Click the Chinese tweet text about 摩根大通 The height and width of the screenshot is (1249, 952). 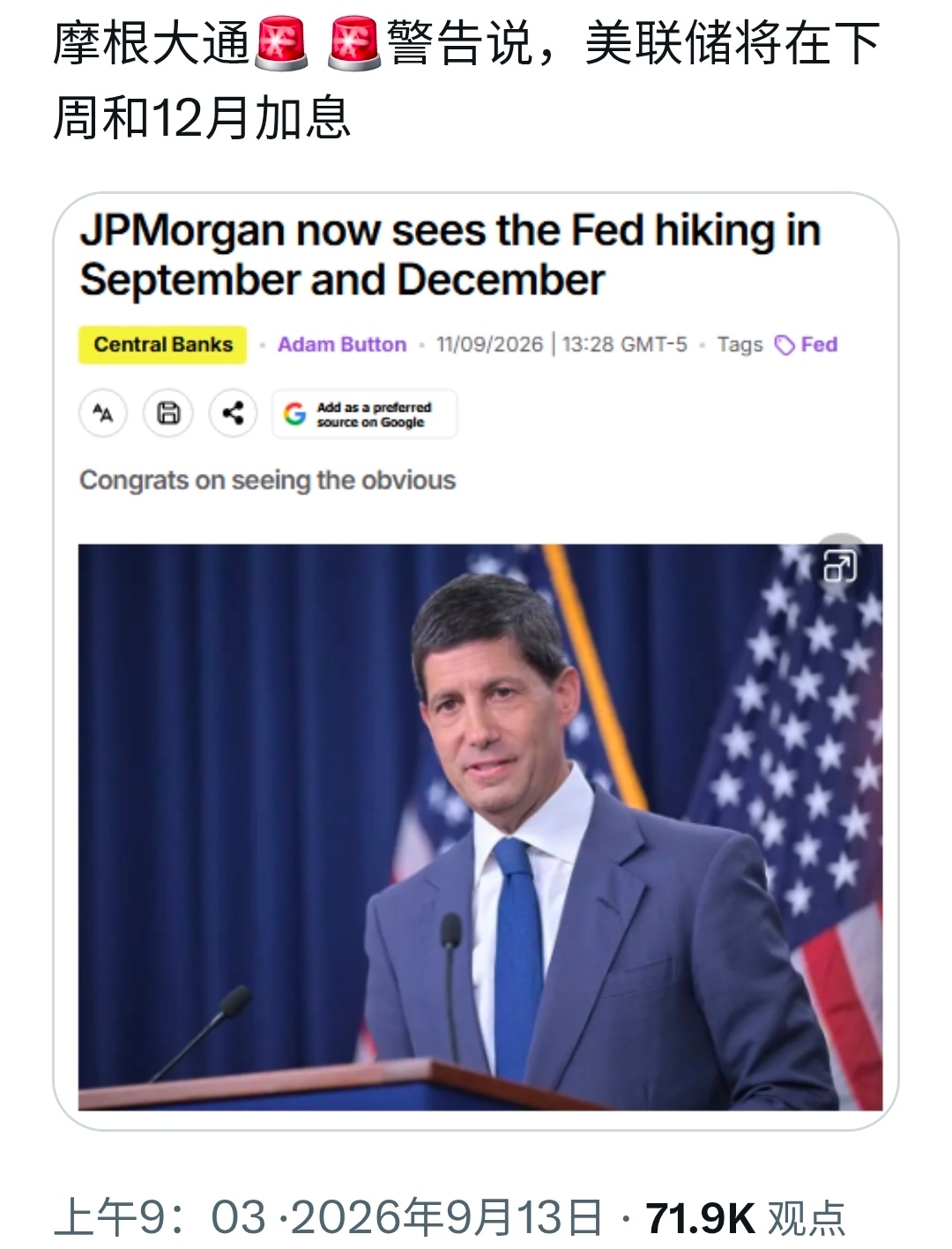(x=466, y=81)
